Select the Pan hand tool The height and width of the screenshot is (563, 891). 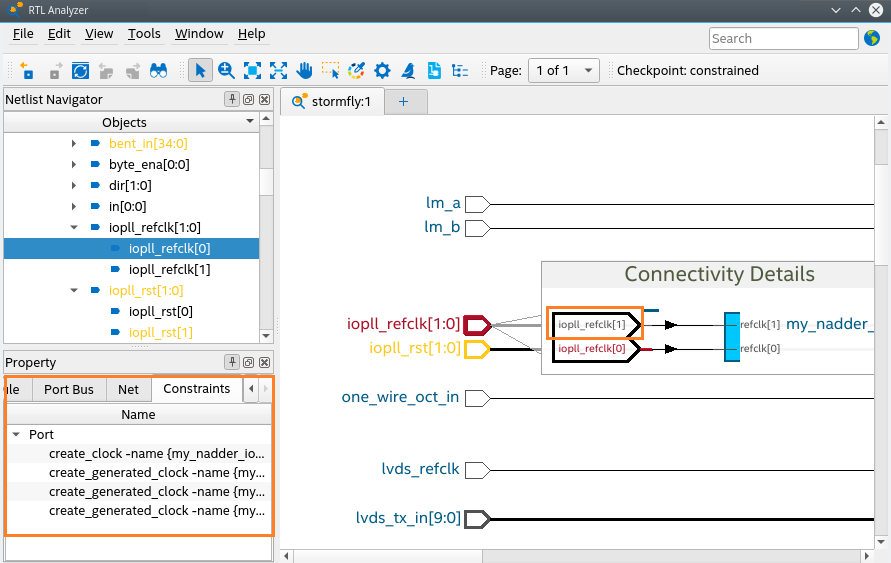304,71
